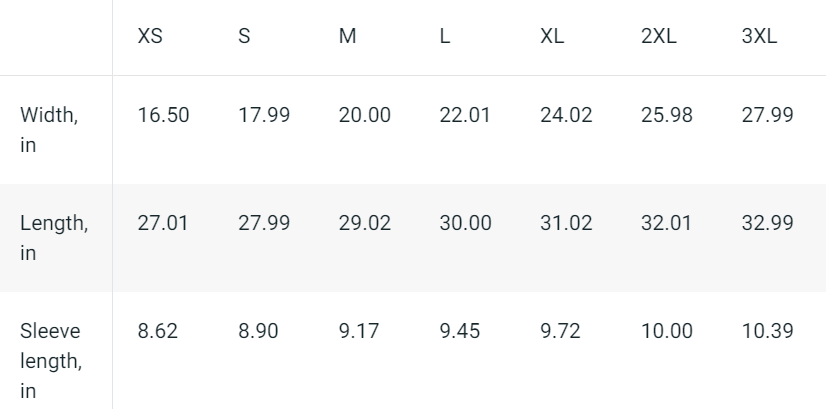Viewport: 826px width, 409px height.
Task: Click the L width value 22.01
Action: point(465,115)
